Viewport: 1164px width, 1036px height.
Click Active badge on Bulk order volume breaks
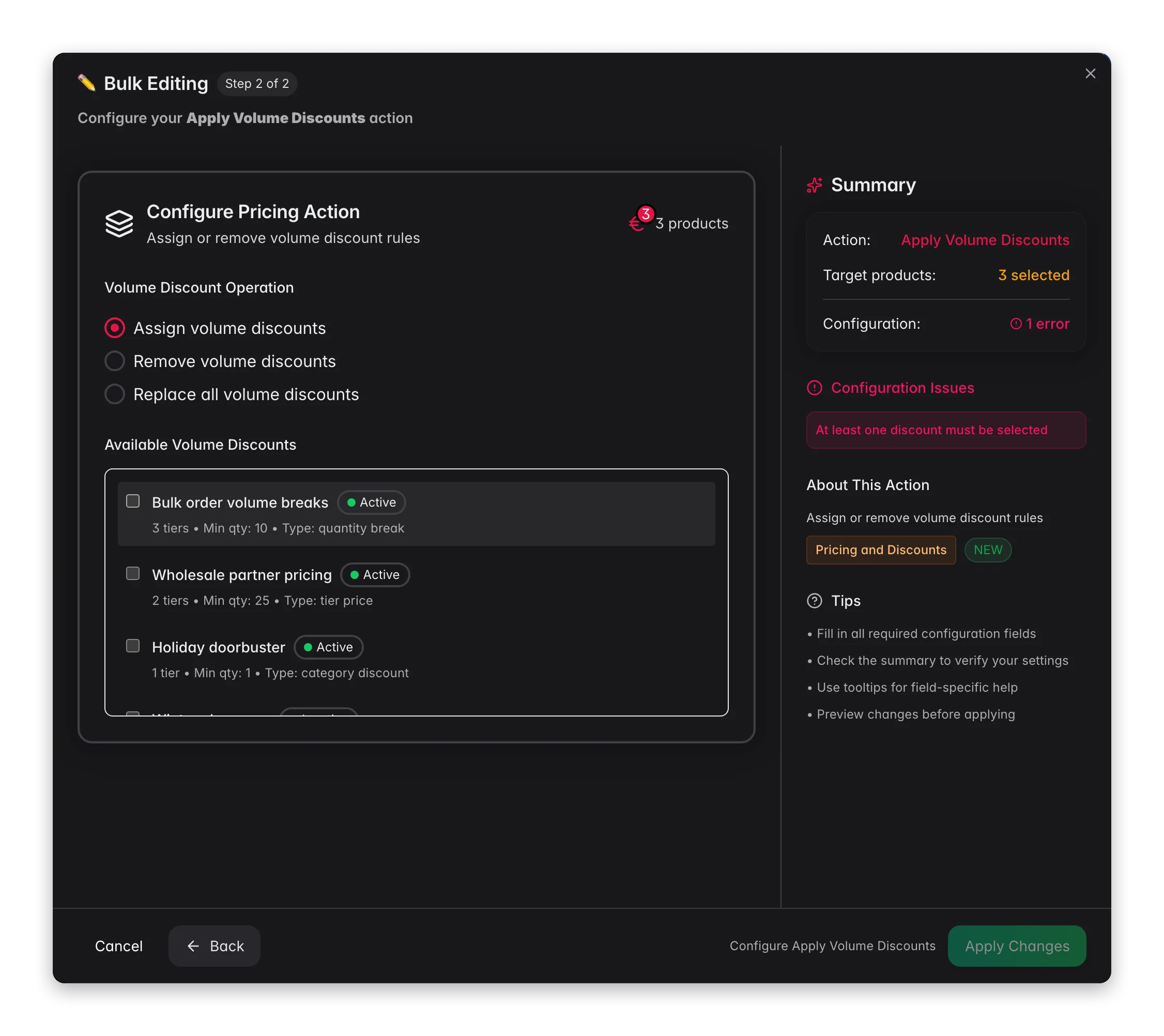(x=371, y=502)
